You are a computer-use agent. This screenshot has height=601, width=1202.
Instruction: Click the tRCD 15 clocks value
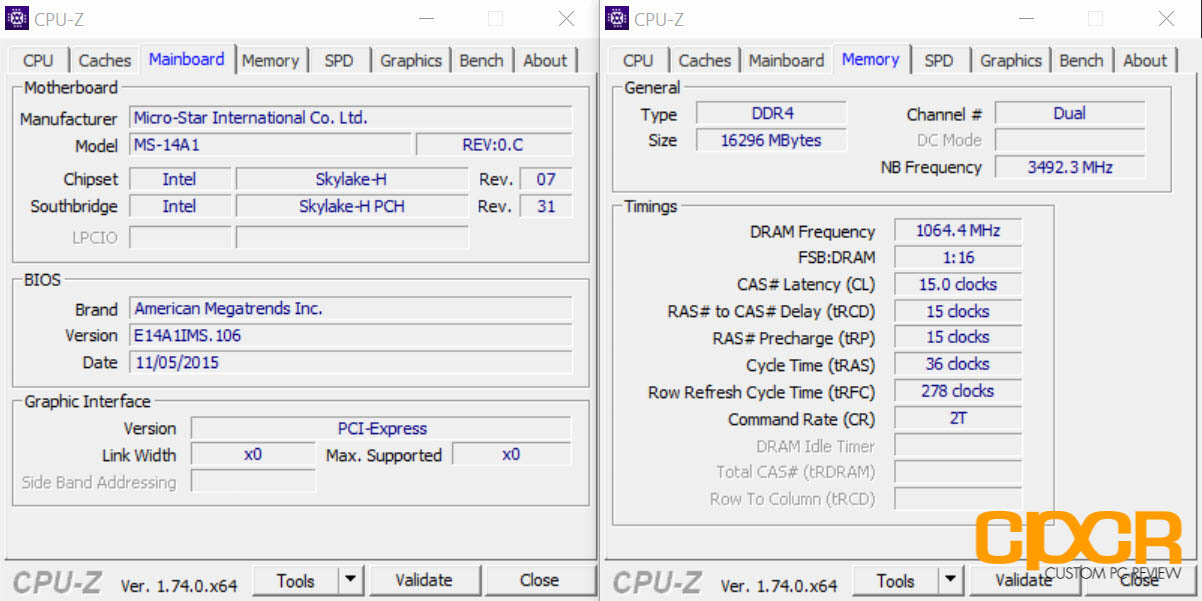(958, 312)
